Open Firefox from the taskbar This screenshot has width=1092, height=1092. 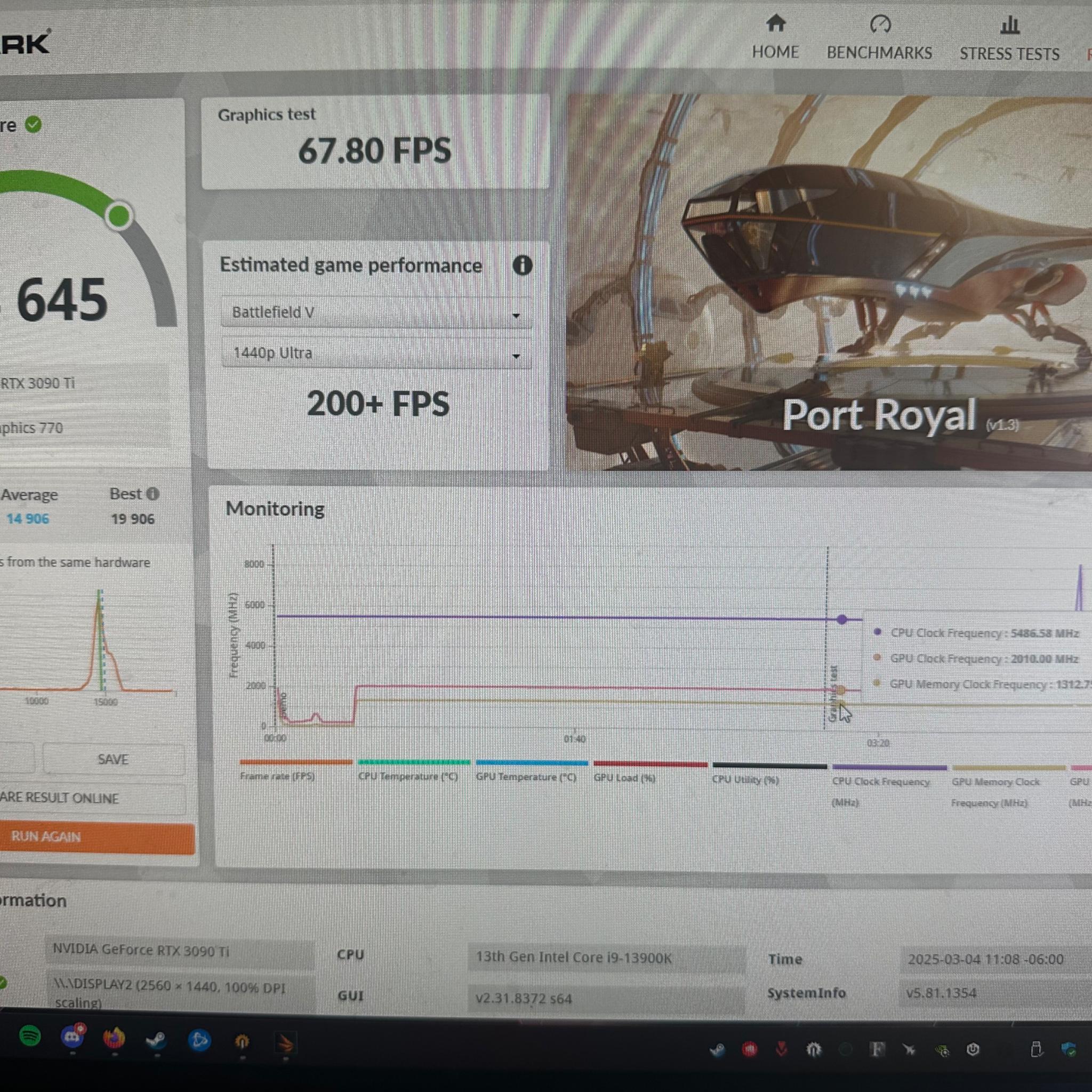(x=114, y=1038)
